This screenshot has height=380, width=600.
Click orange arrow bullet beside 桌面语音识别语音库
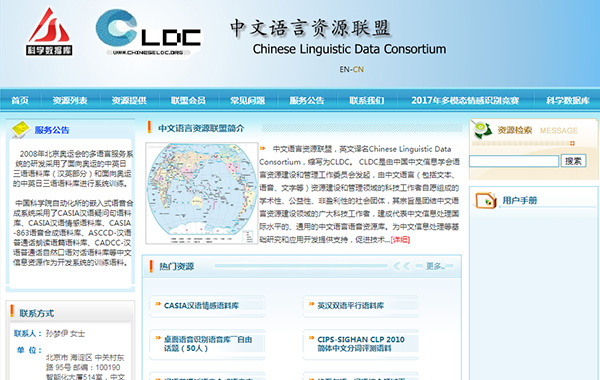click(x=158, y=338)
